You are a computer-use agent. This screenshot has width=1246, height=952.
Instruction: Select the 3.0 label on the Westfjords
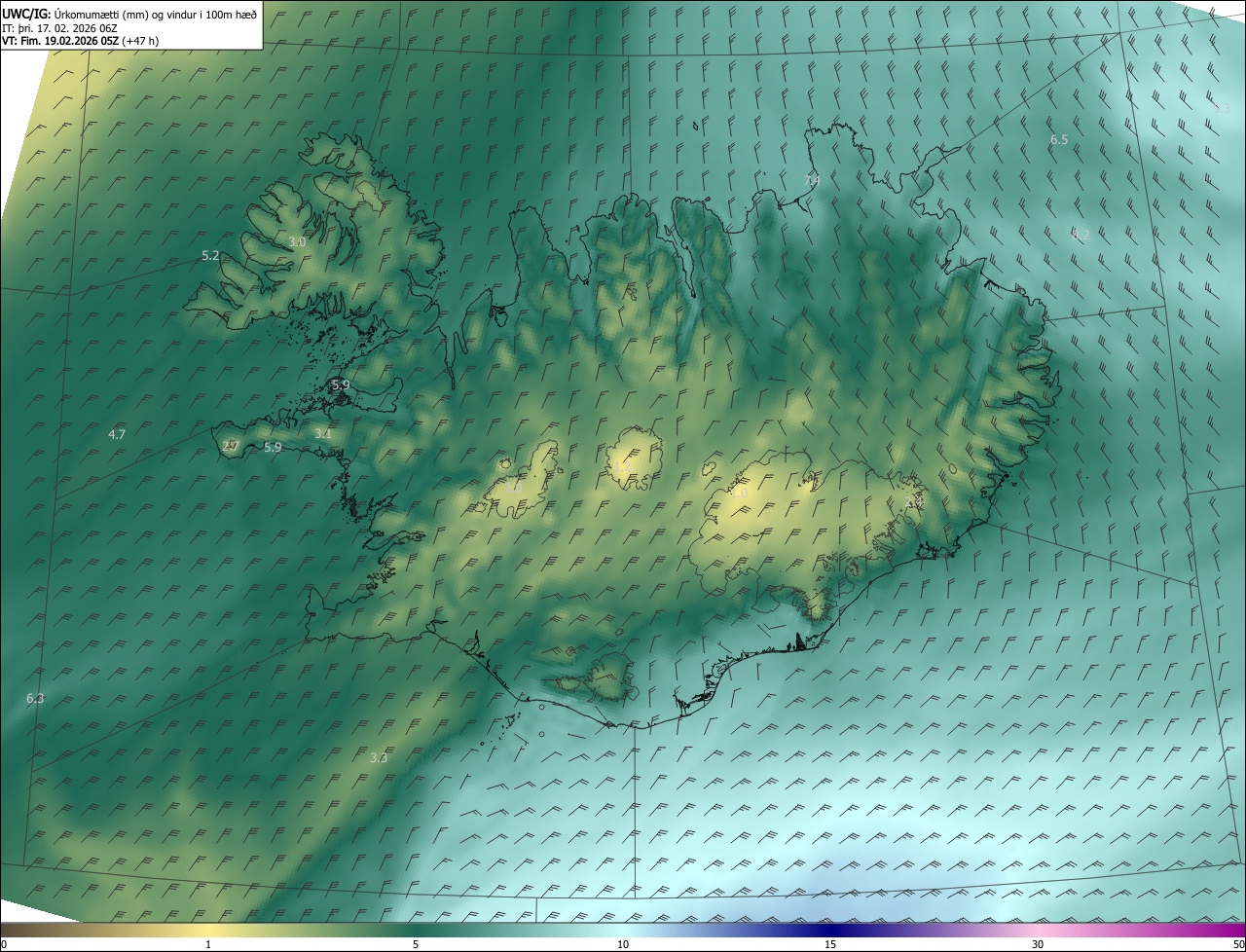click(x=298, y=241)
